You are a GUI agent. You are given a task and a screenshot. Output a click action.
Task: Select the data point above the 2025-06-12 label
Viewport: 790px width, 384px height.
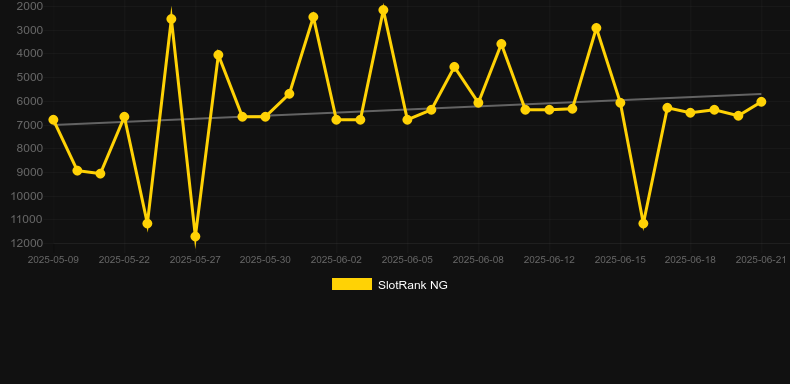pyautogui.click(x=549, y=109)
